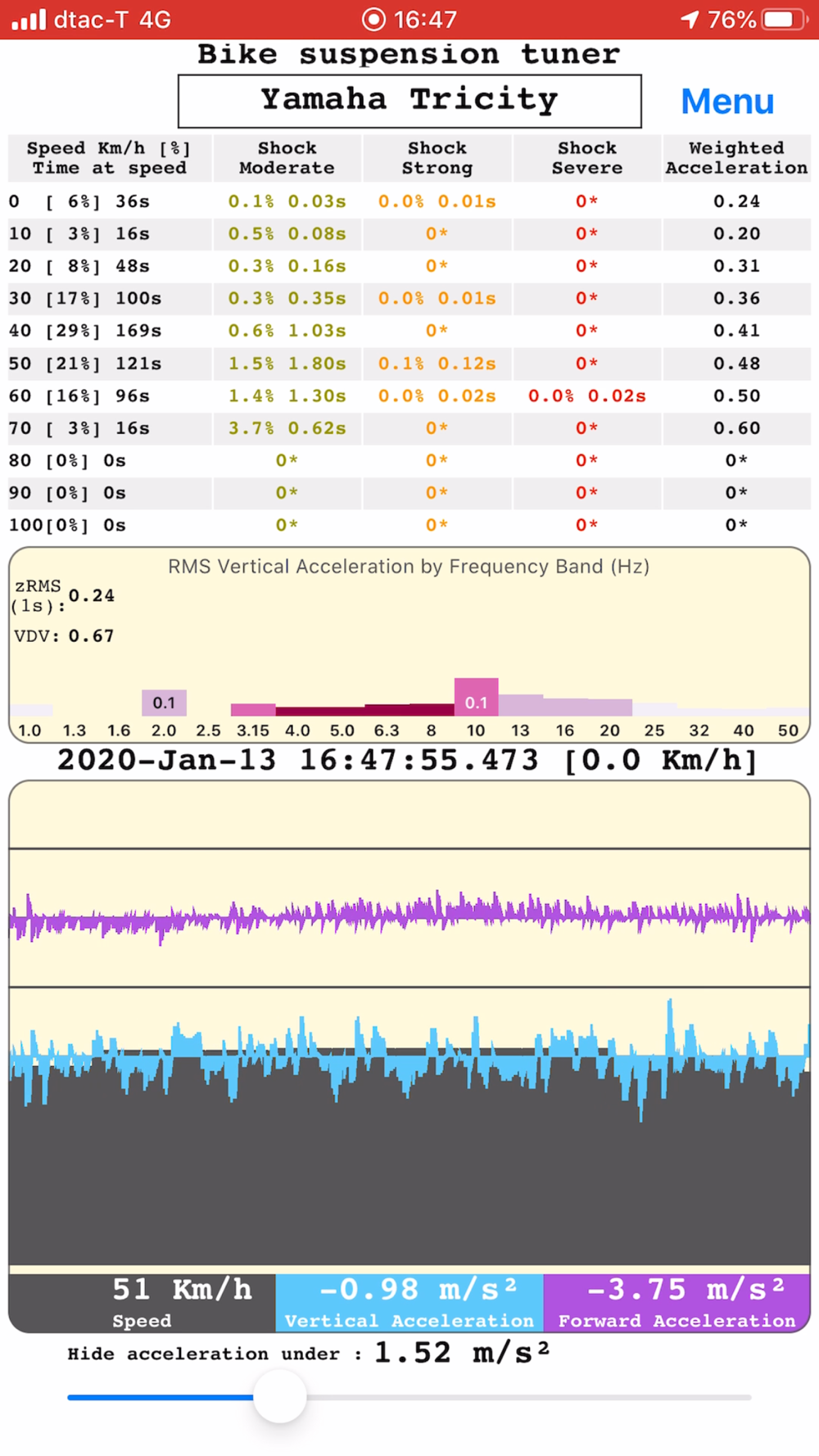This screenshot has height=1456, width=819.
Task: Tap the 1.5% 1.80s moderate shock cell
Action: pos(287,364)
